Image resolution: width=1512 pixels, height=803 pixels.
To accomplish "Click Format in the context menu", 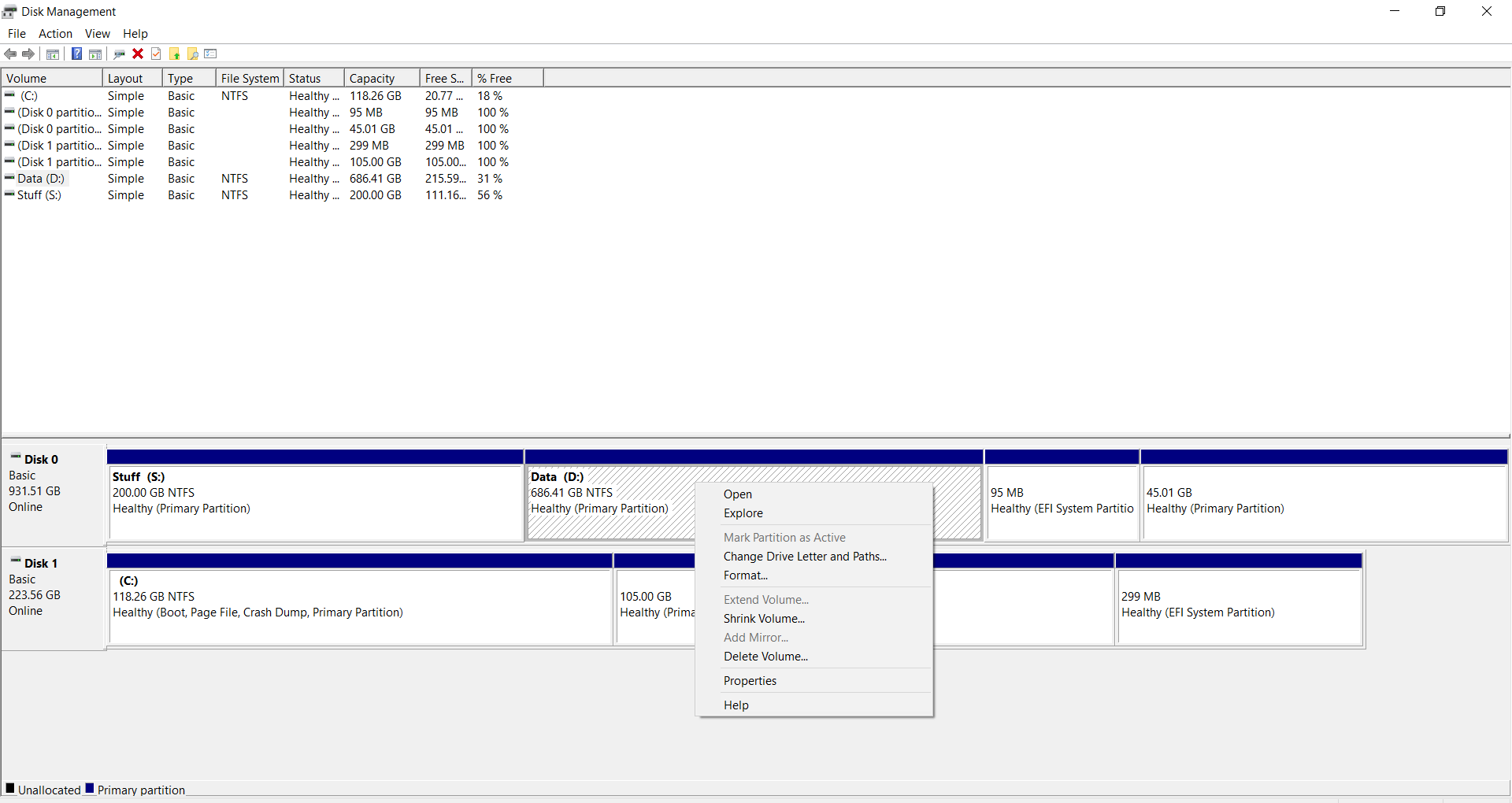I will tap(745, 575).
